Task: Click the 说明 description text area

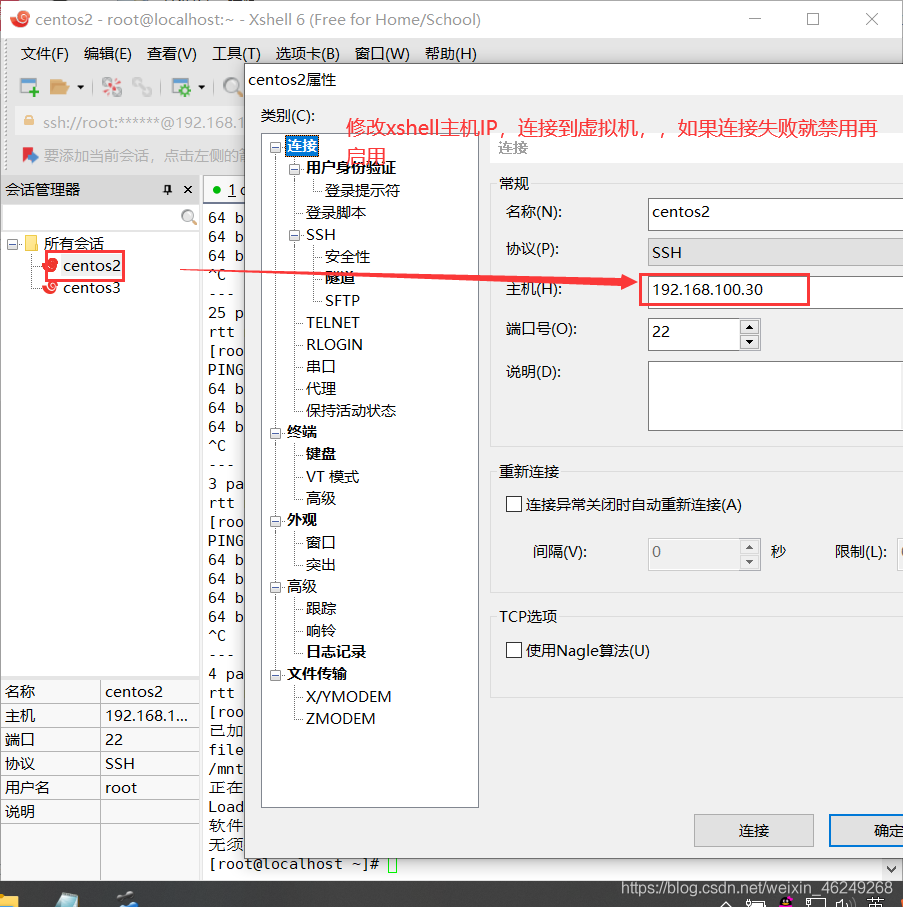Action: click(775, 396)
